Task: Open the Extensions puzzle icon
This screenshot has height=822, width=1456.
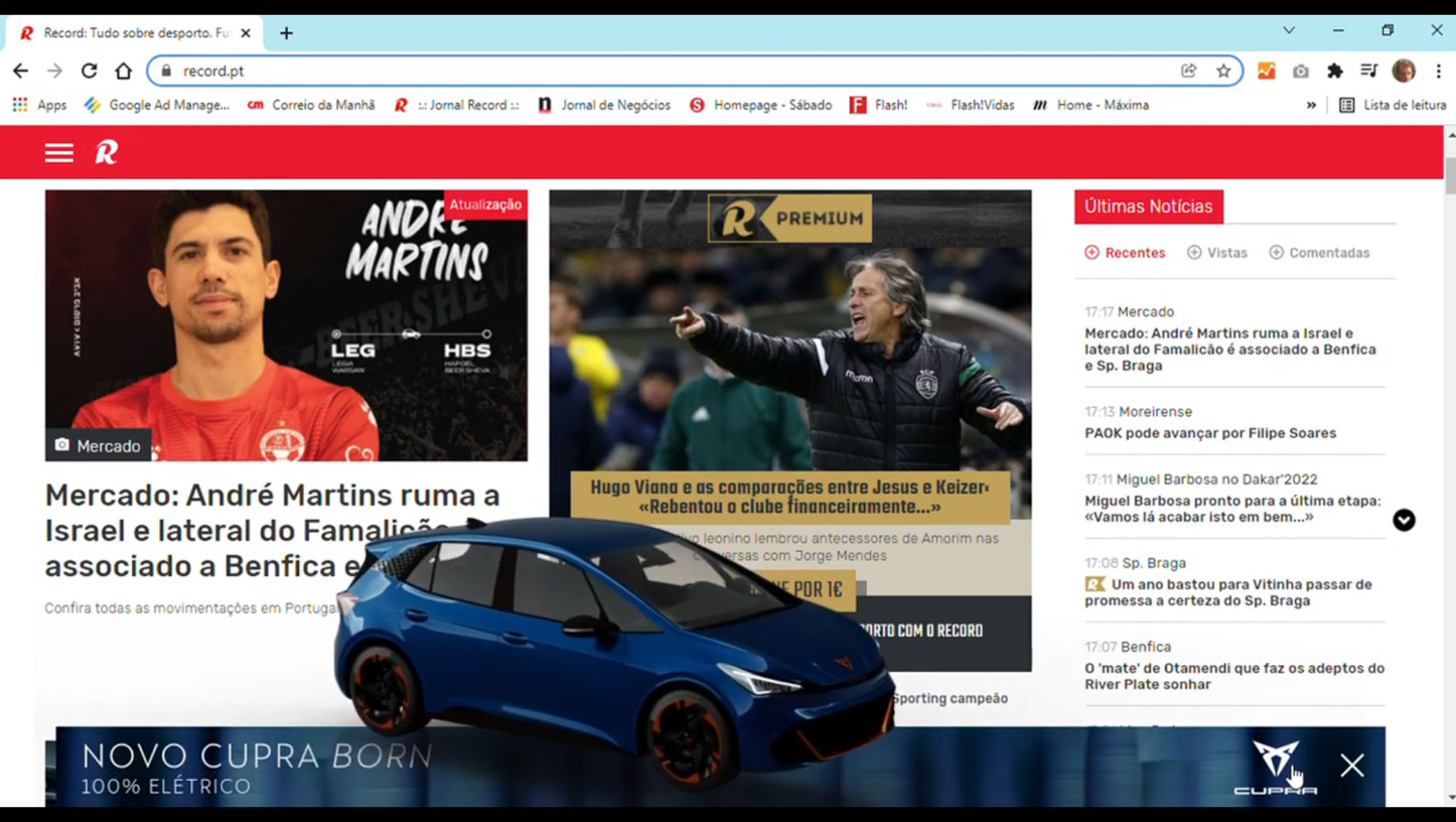Action: 1335,71
